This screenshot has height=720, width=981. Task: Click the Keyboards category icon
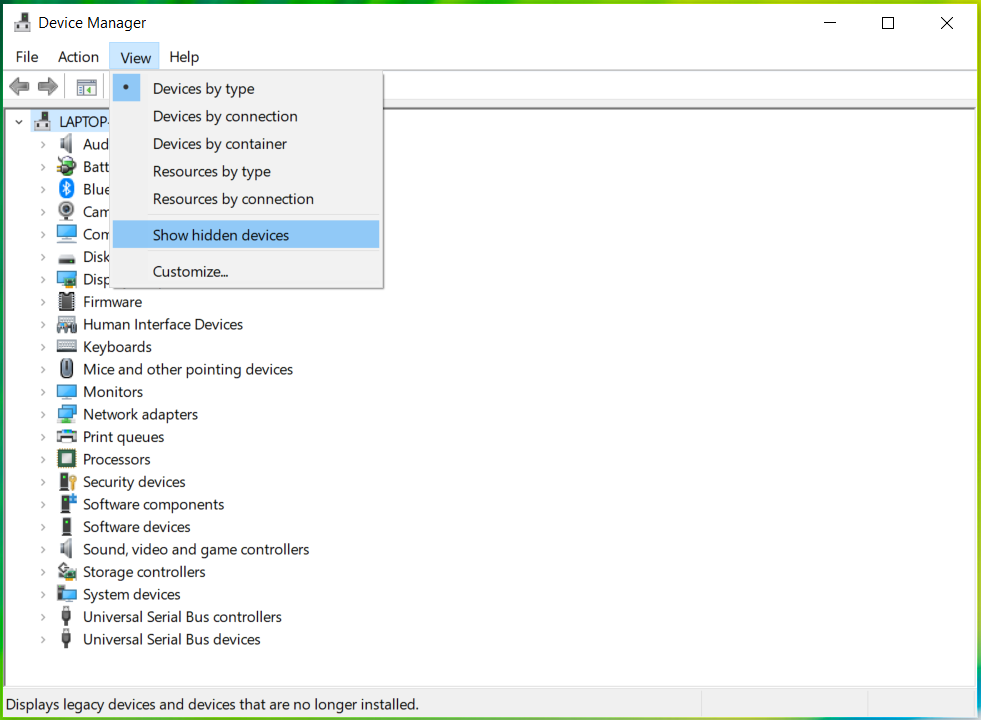click(x=66, y=346)
